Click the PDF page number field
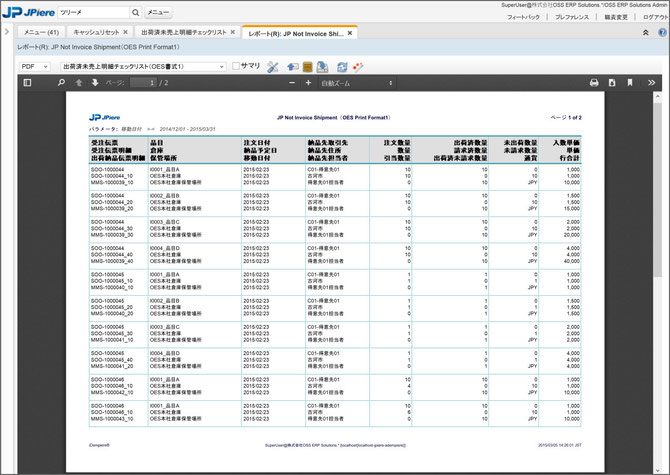 (x=144, y=83)
